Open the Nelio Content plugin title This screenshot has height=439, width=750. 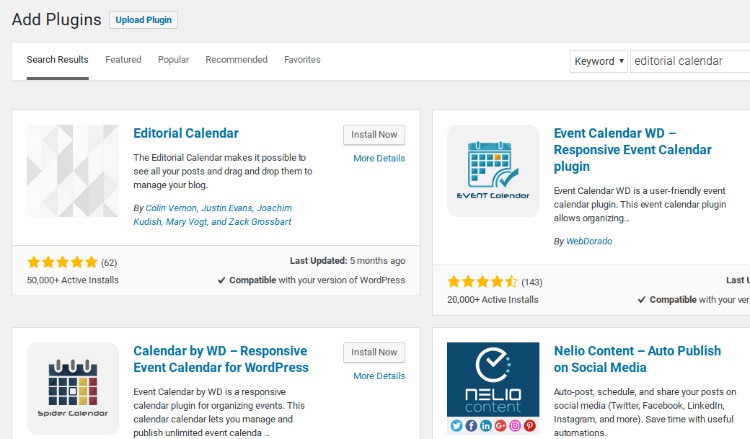coord(637,359)
